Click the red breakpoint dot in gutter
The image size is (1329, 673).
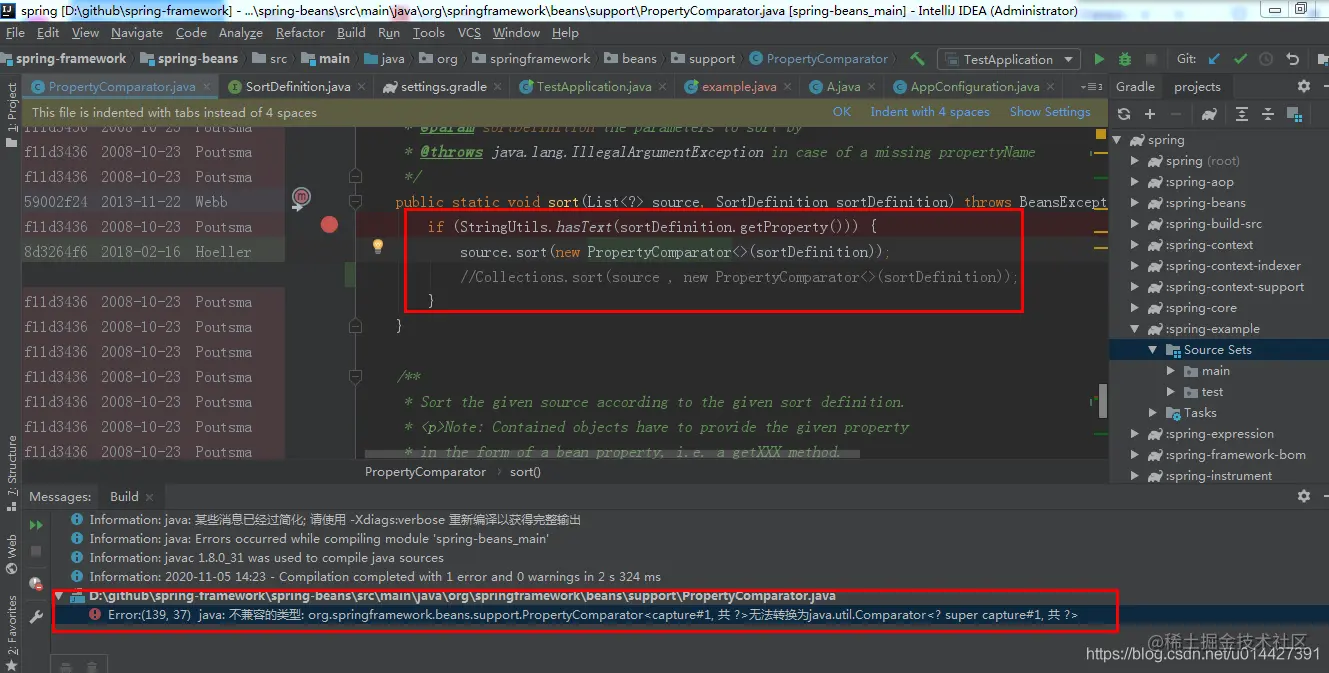(329, 224)
